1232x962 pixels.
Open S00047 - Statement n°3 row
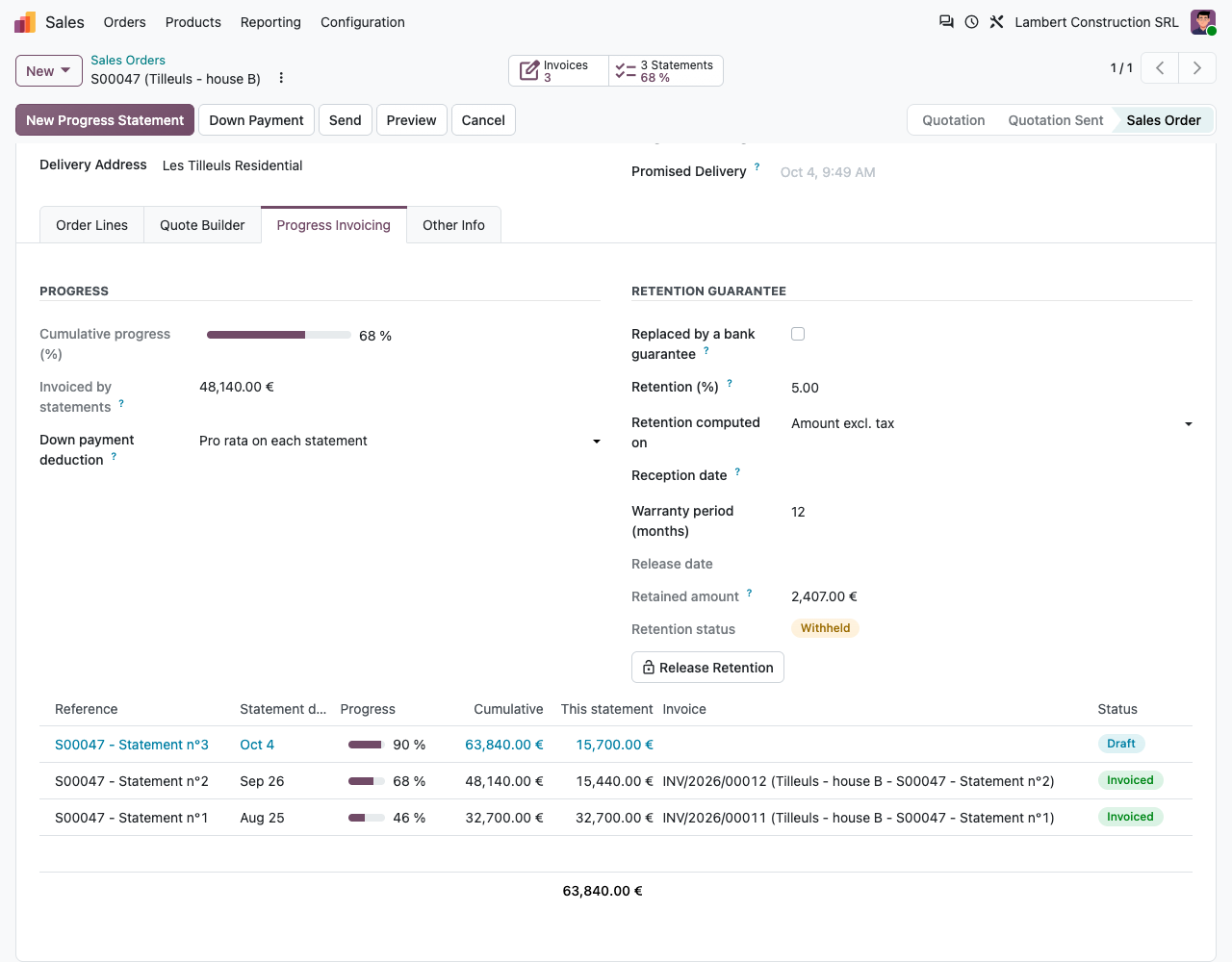tap(616, 745)
